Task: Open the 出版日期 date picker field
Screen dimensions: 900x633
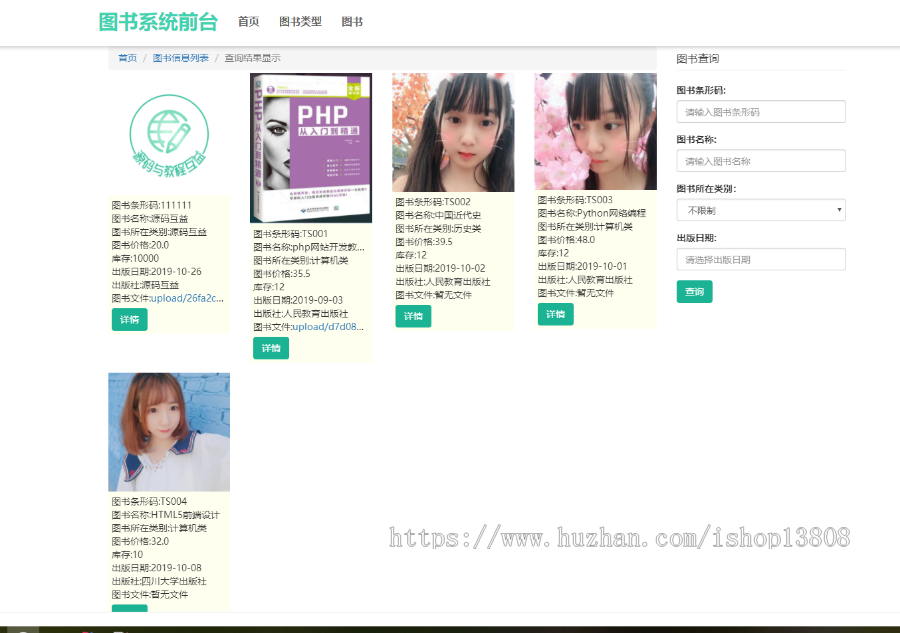Action: point(761,259)
